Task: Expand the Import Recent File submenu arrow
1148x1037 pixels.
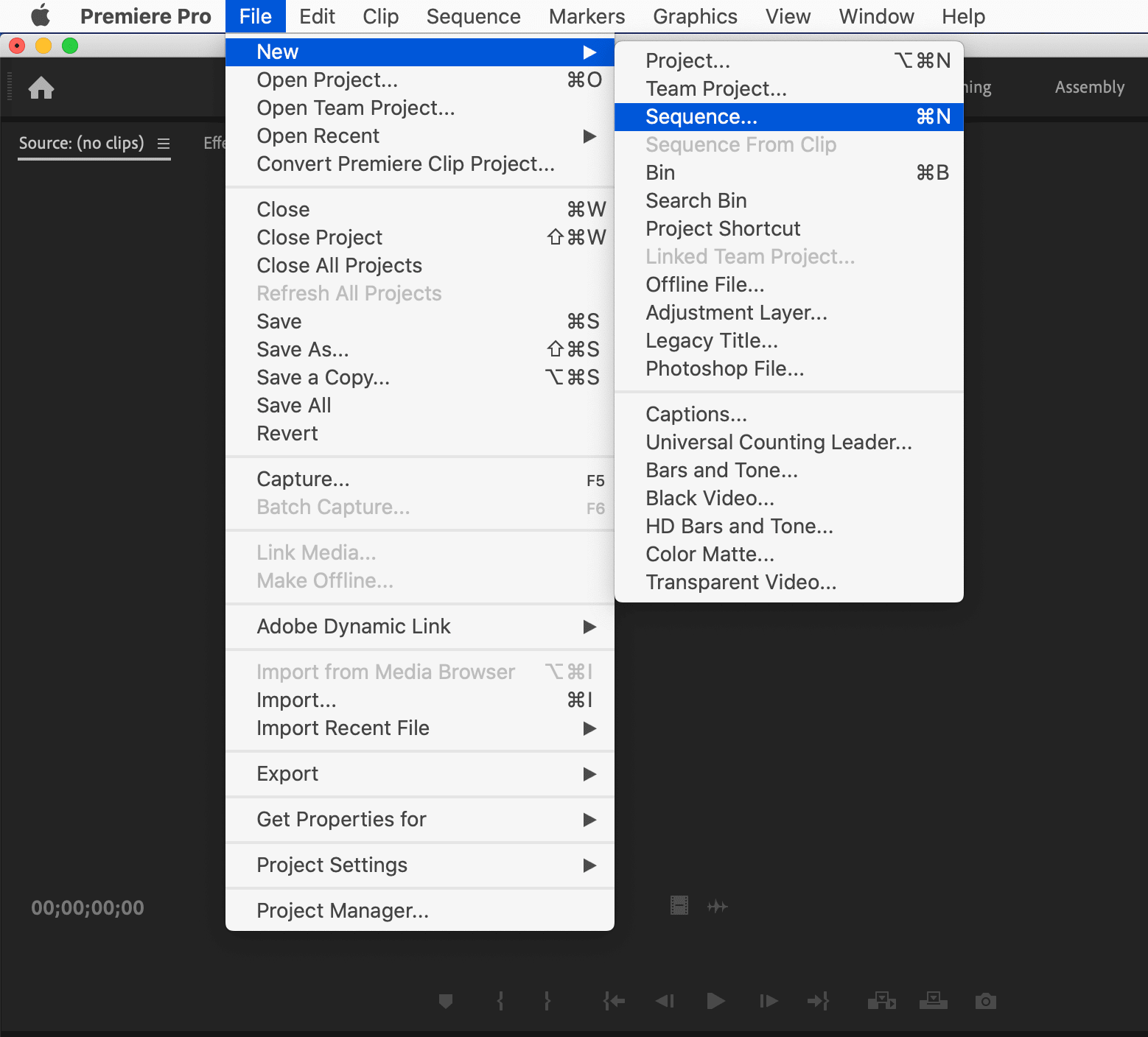Action: (589, 728)
